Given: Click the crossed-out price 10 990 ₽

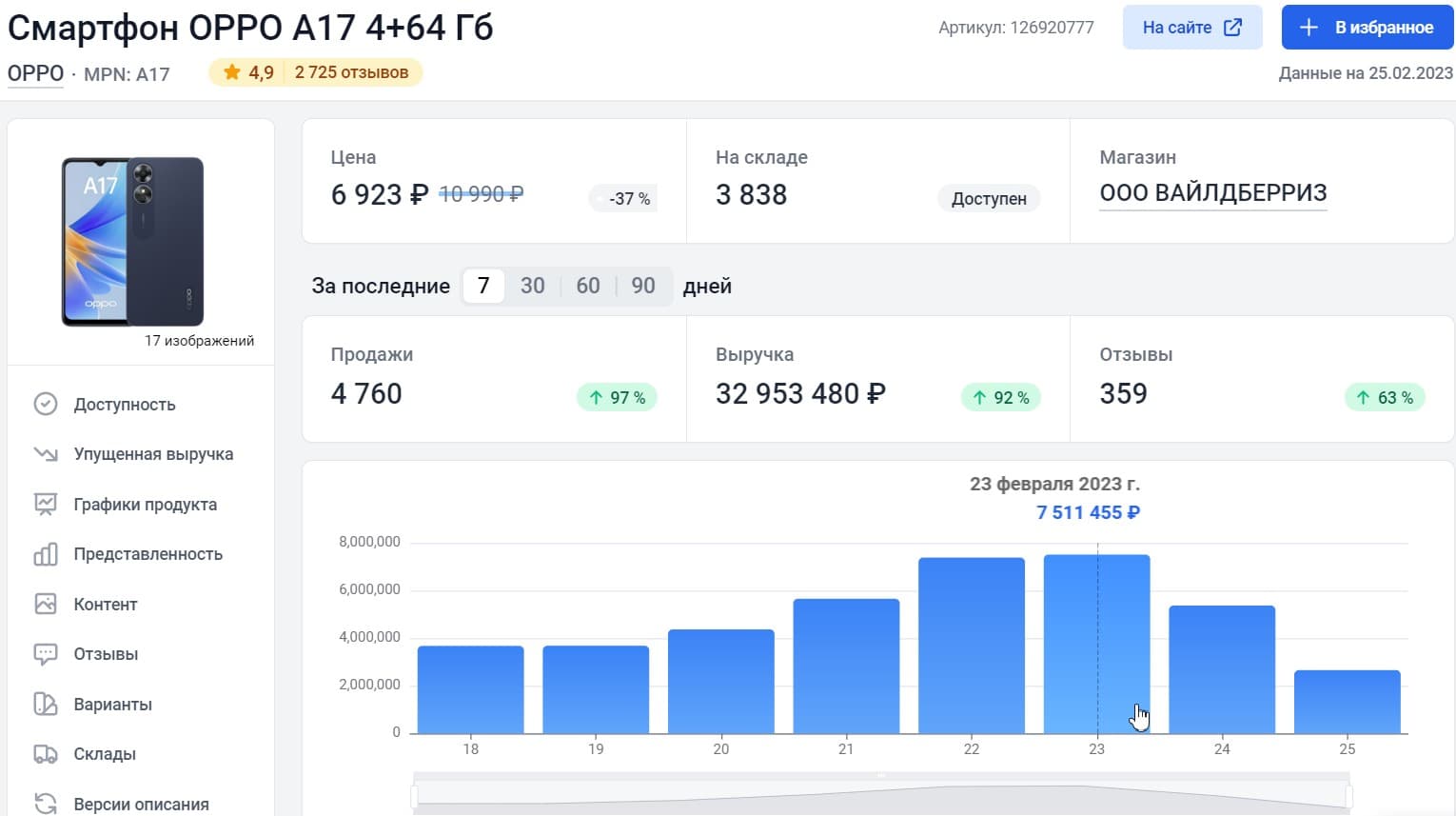Looking at the screenshot, I should 481,194.
